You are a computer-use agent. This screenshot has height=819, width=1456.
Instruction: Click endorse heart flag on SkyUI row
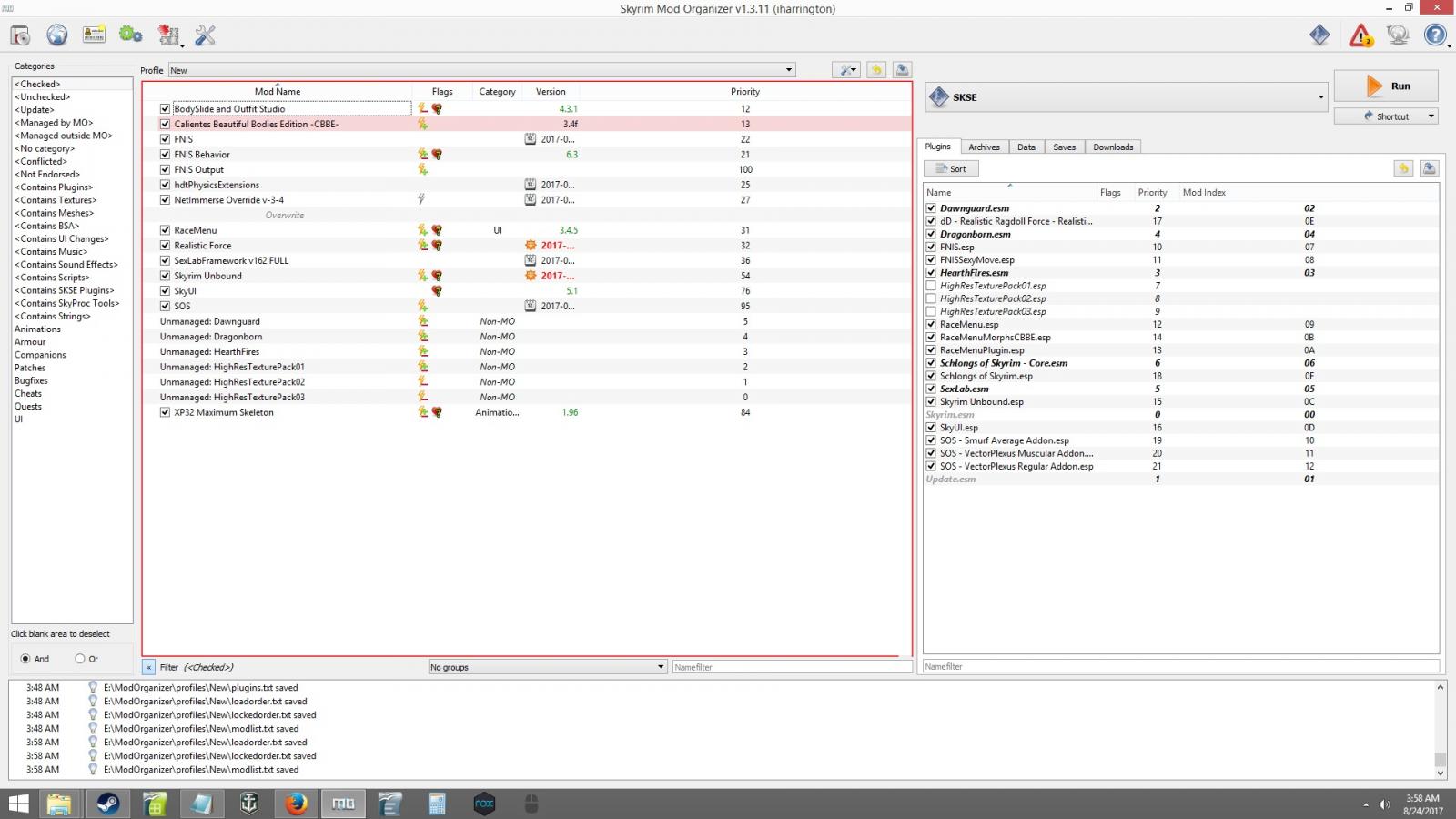(437, 291)
